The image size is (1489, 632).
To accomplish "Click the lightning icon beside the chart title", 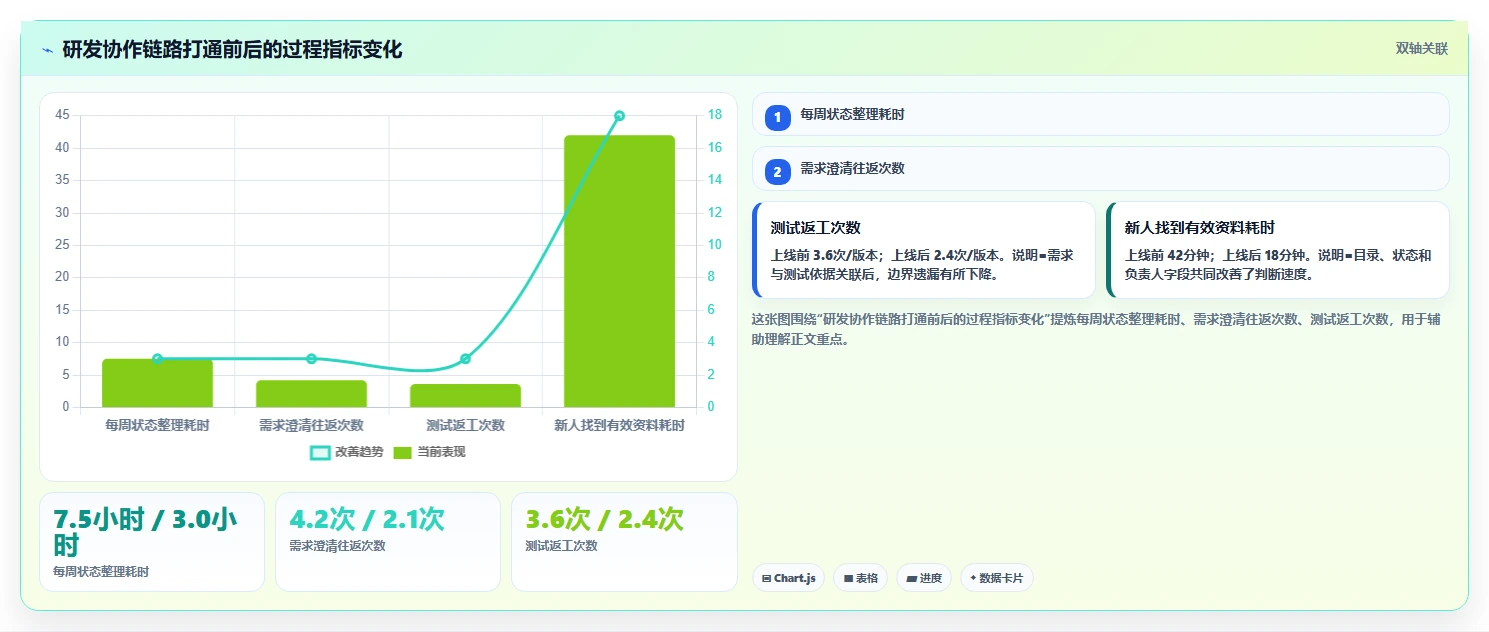I will [x=48, y=50].
